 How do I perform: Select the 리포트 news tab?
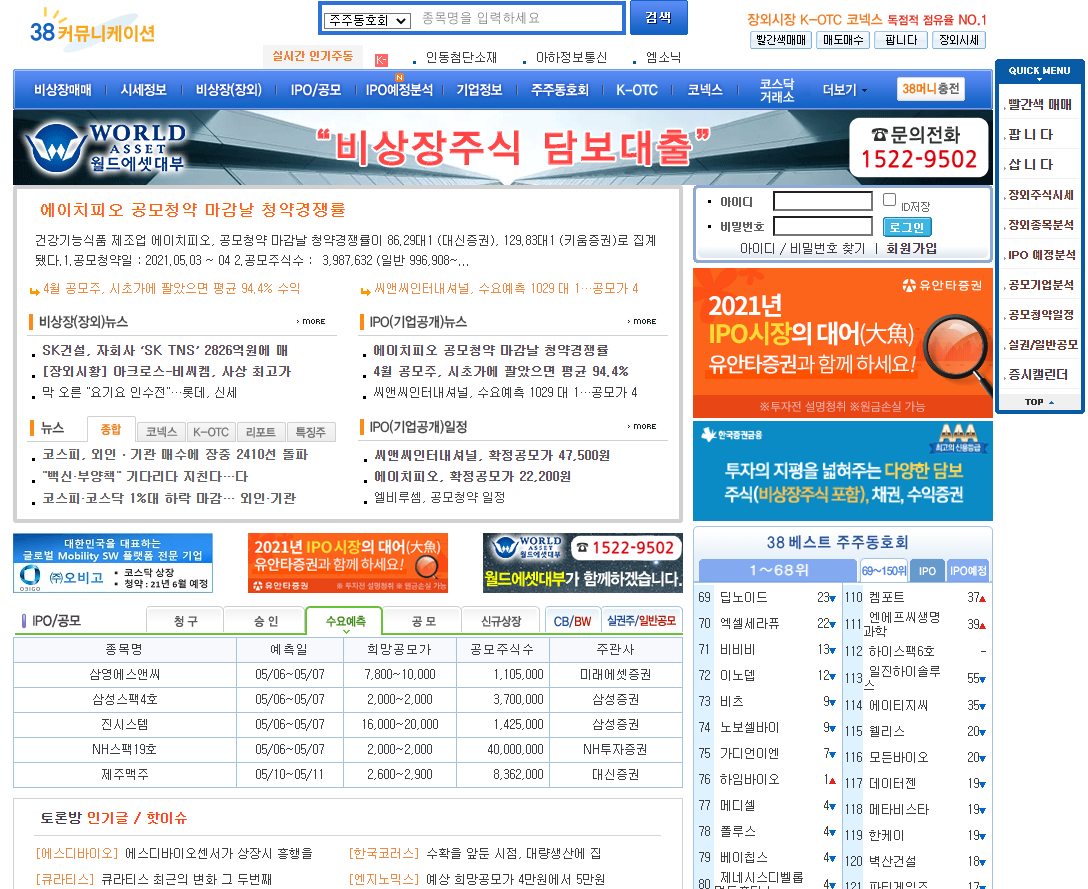coord(261,432)
